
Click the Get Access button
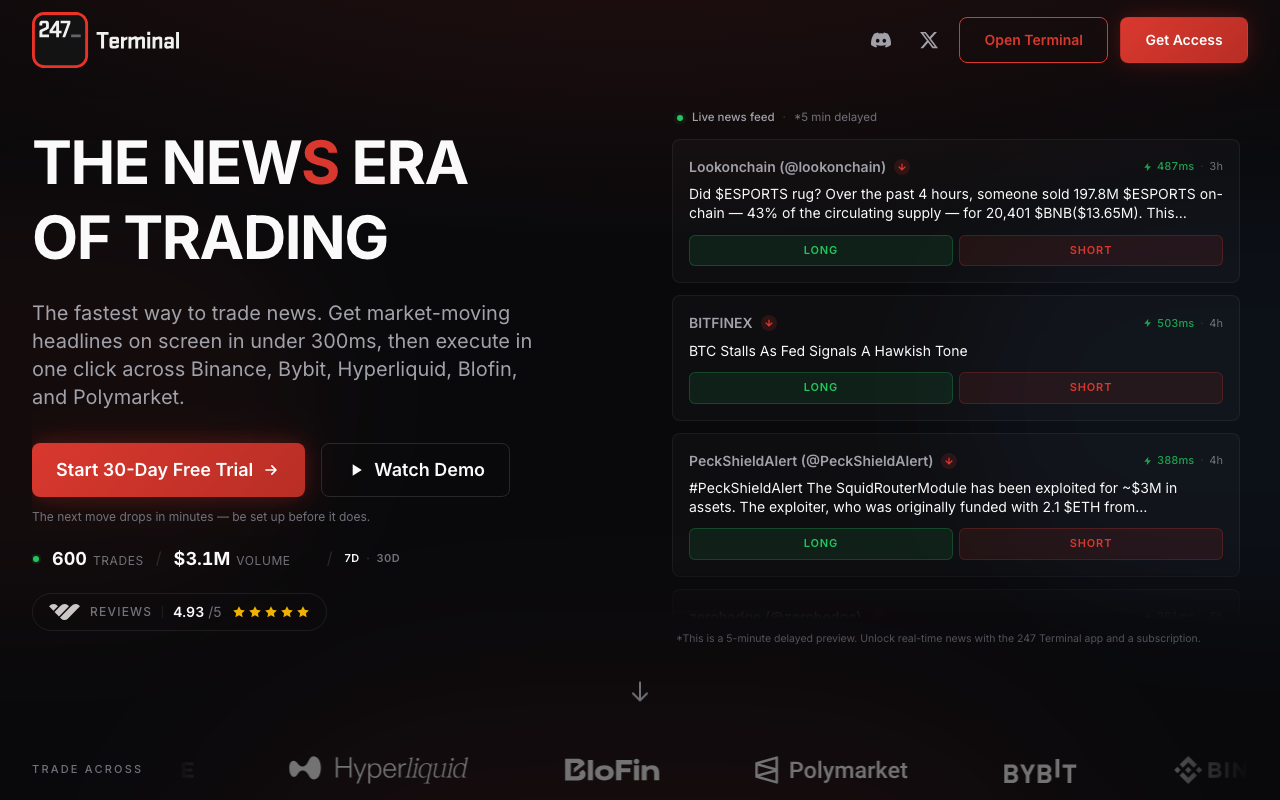[1184, 40]
